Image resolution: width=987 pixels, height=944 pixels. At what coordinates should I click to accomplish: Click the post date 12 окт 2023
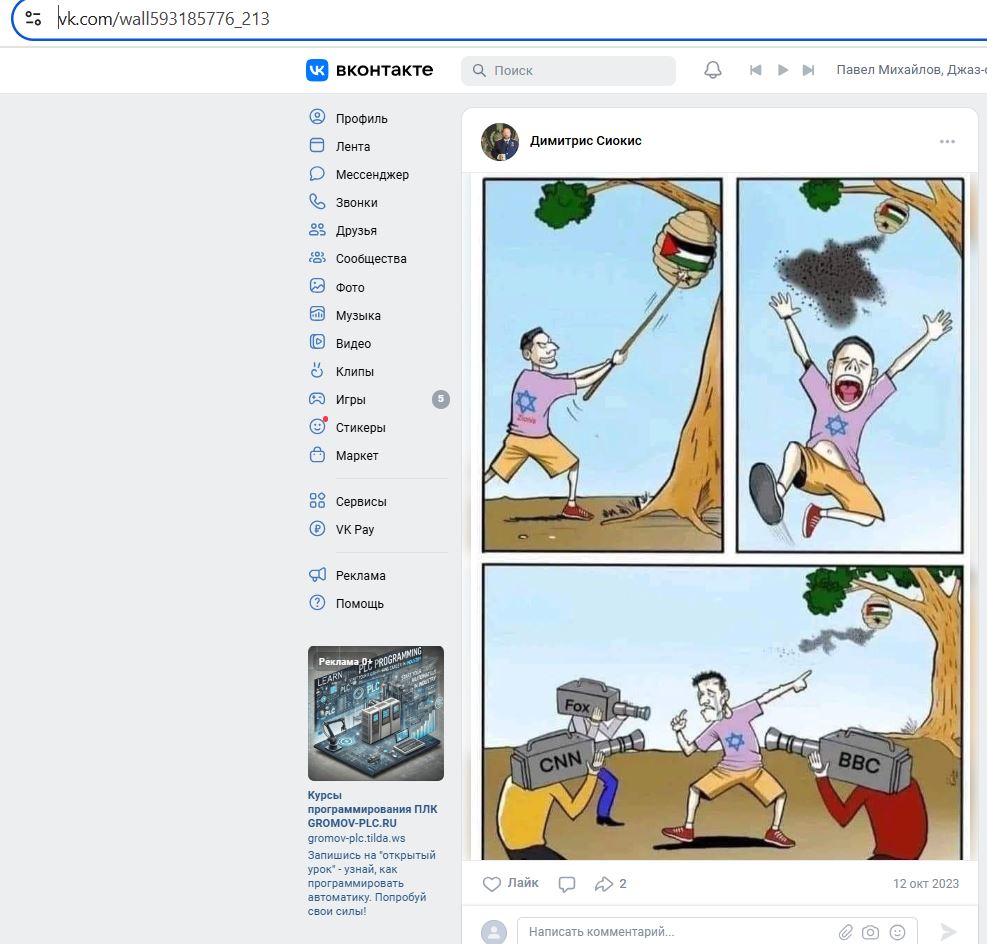[925, 884]
